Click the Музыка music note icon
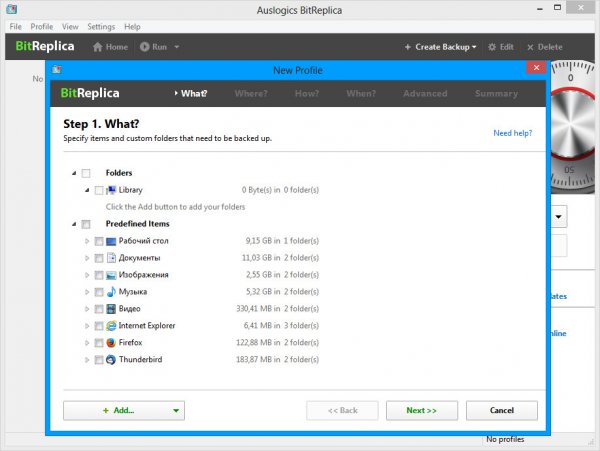Screen dimensions: 600x451 pos(111,291)
